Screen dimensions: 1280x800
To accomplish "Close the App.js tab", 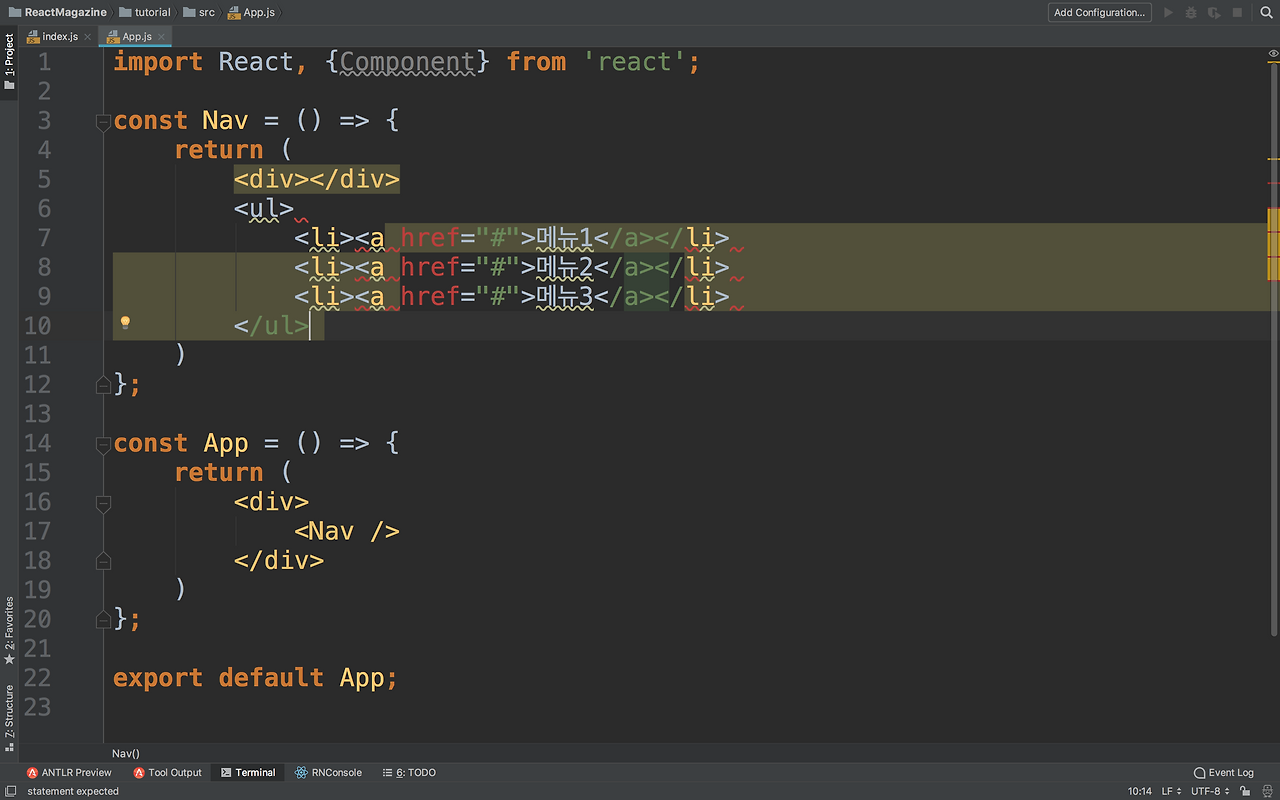I will point(162,37).
